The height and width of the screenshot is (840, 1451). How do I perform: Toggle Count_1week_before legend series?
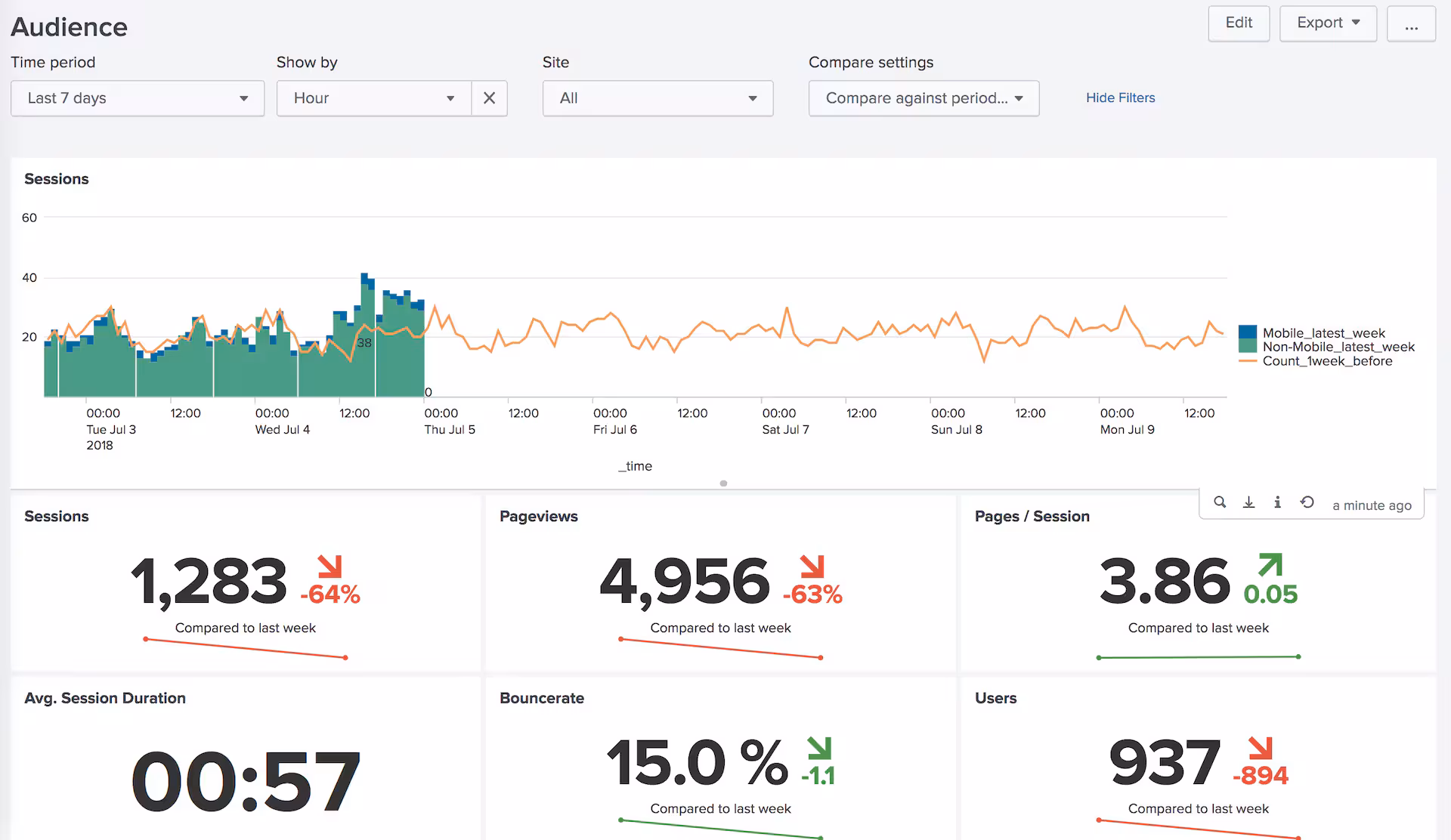pyautogui.click(x=1327, y=361)
